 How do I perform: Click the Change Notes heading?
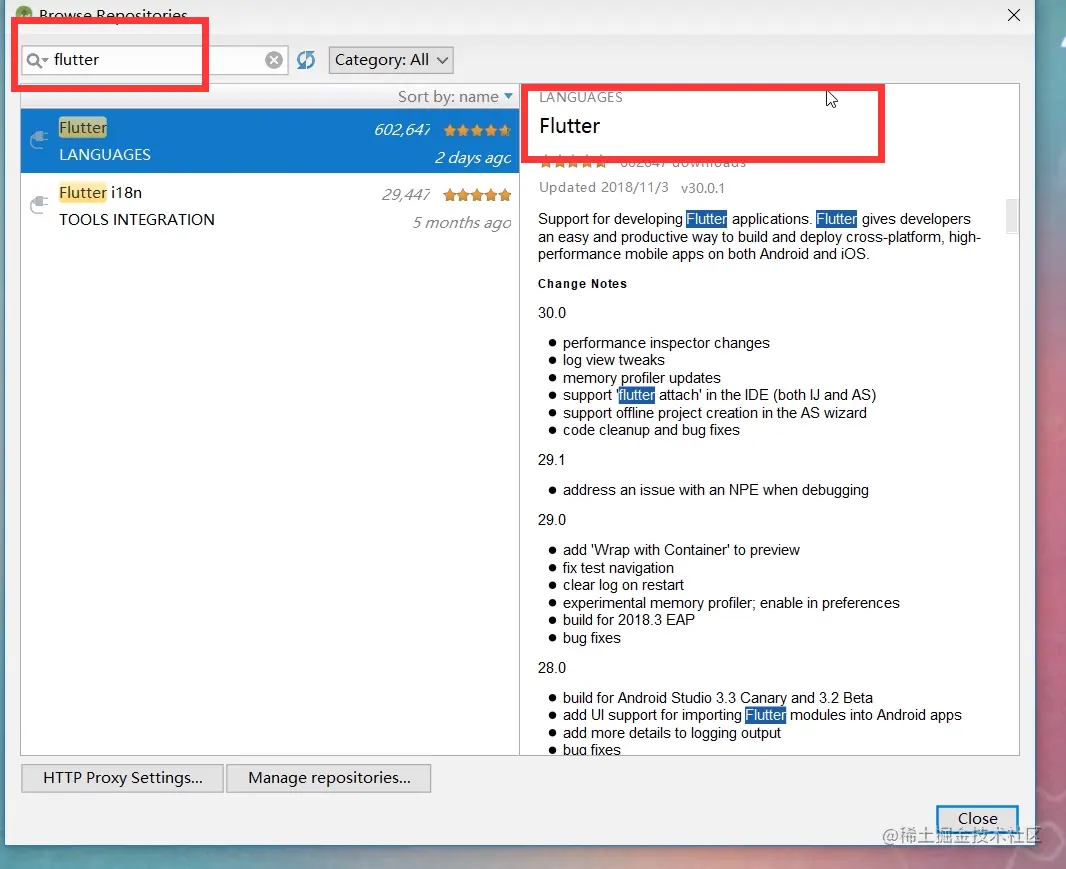coord(583,284)
